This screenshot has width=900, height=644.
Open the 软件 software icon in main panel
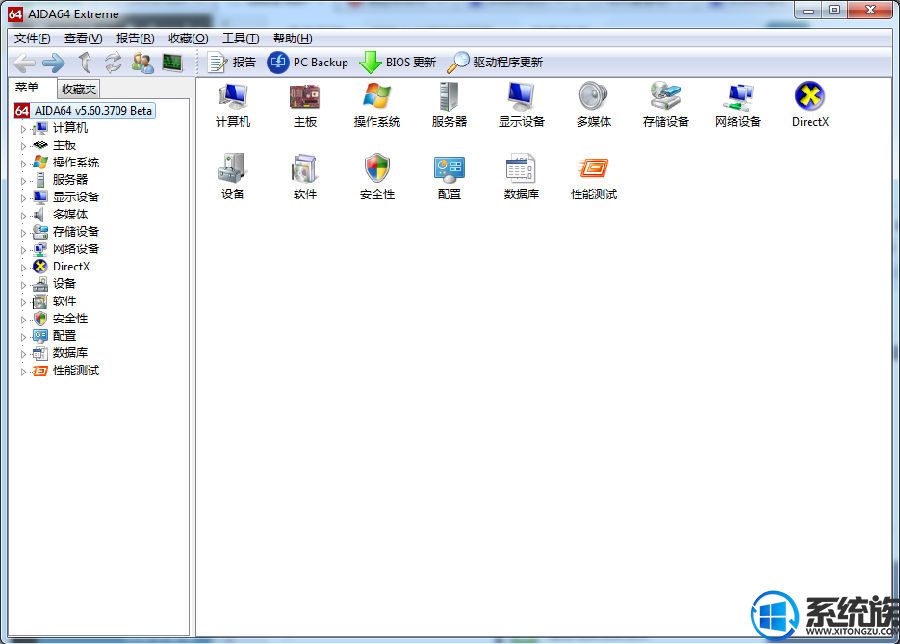click(305, 169)
